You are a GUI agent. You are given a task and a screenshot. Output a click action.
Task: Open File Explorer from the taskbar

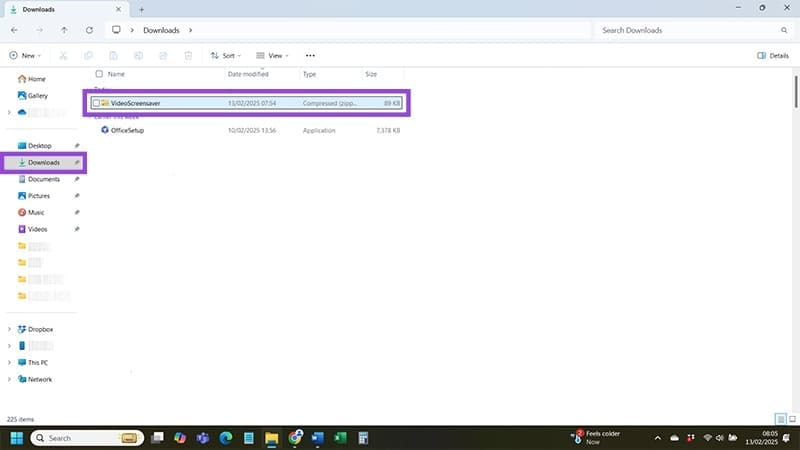pos(271,438)
